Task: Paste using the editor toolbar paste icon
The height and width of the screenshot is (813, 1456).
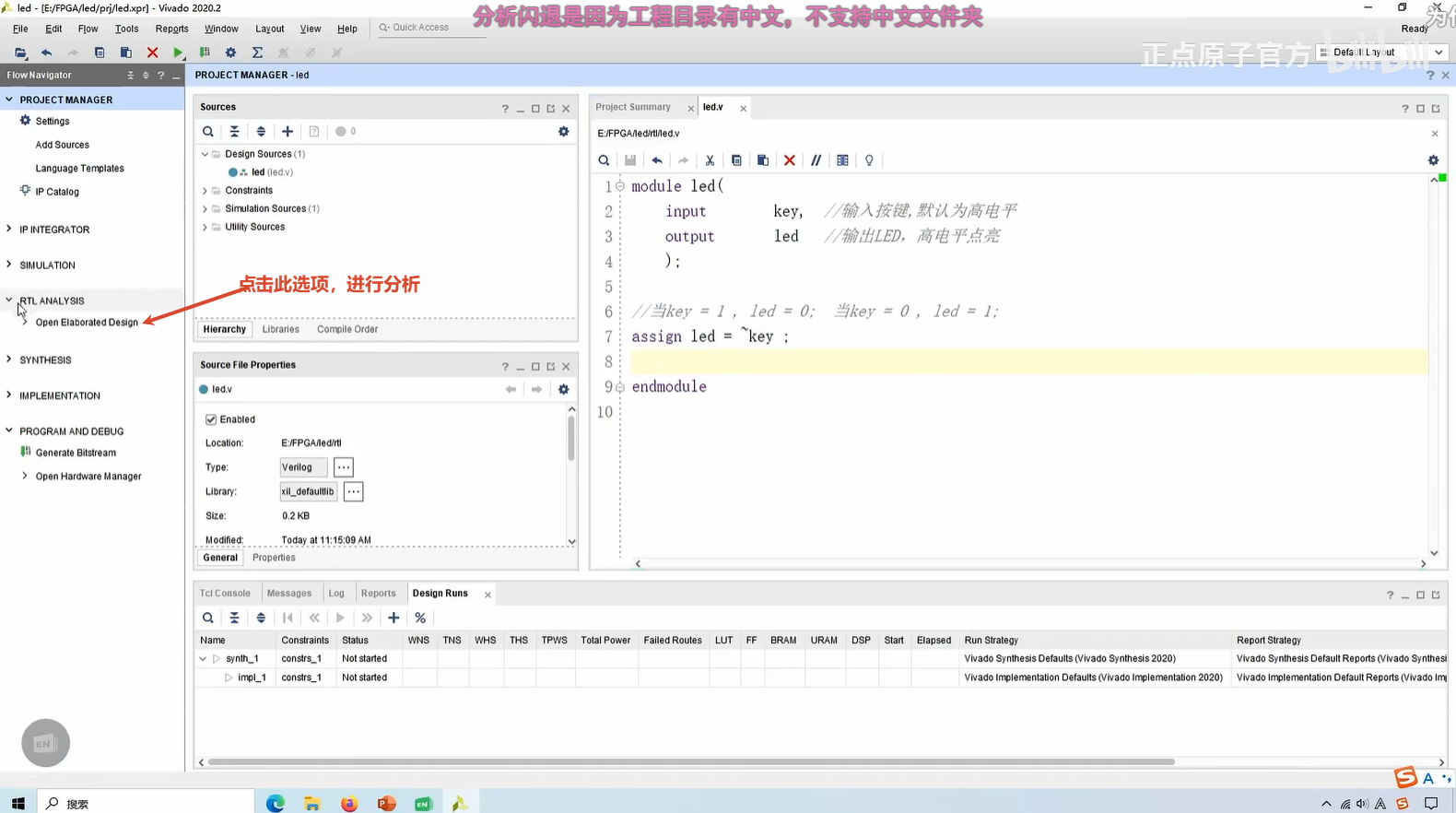Action: [763, 160]
